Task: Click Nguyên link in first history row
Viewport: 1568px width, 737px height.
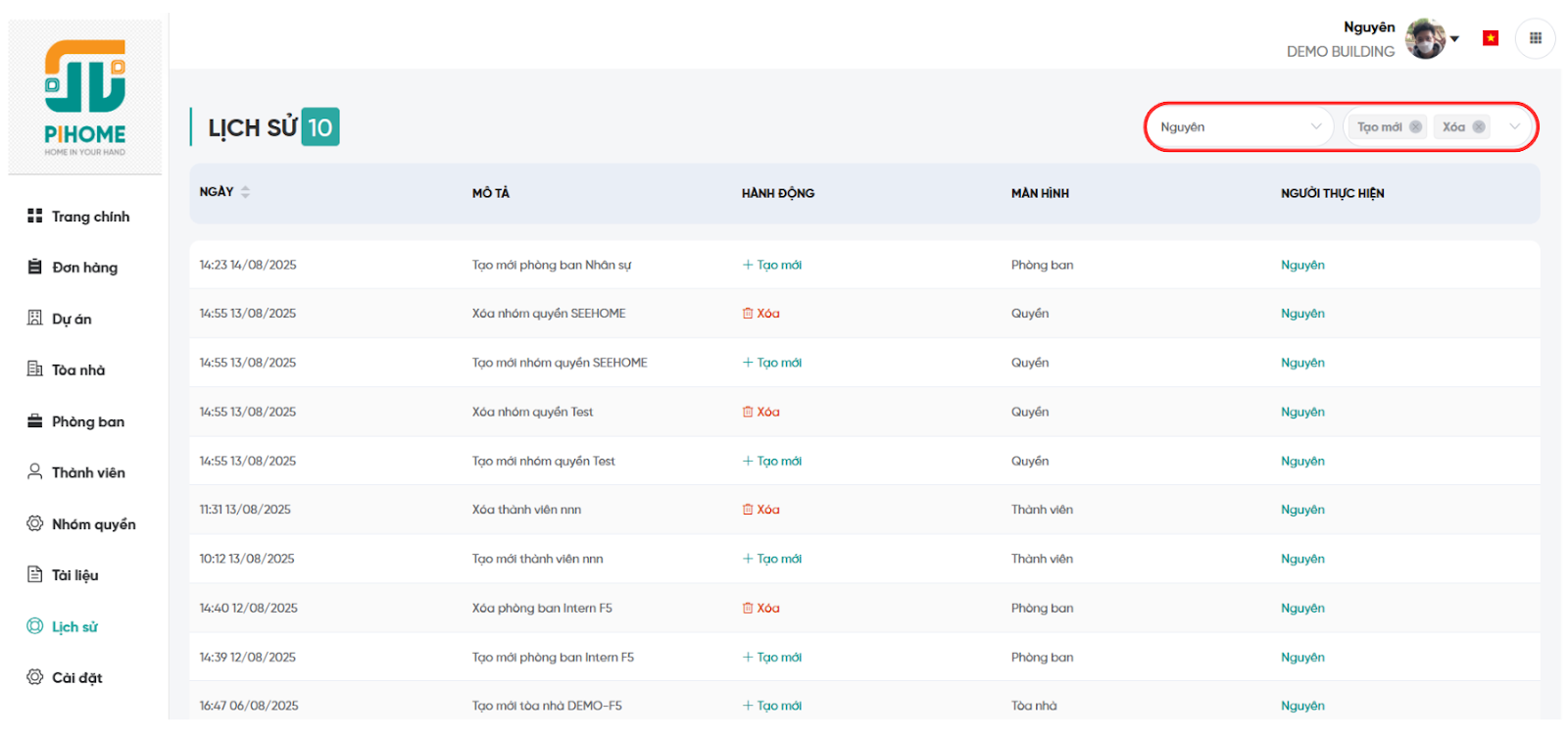Action: pos(1302,265)
